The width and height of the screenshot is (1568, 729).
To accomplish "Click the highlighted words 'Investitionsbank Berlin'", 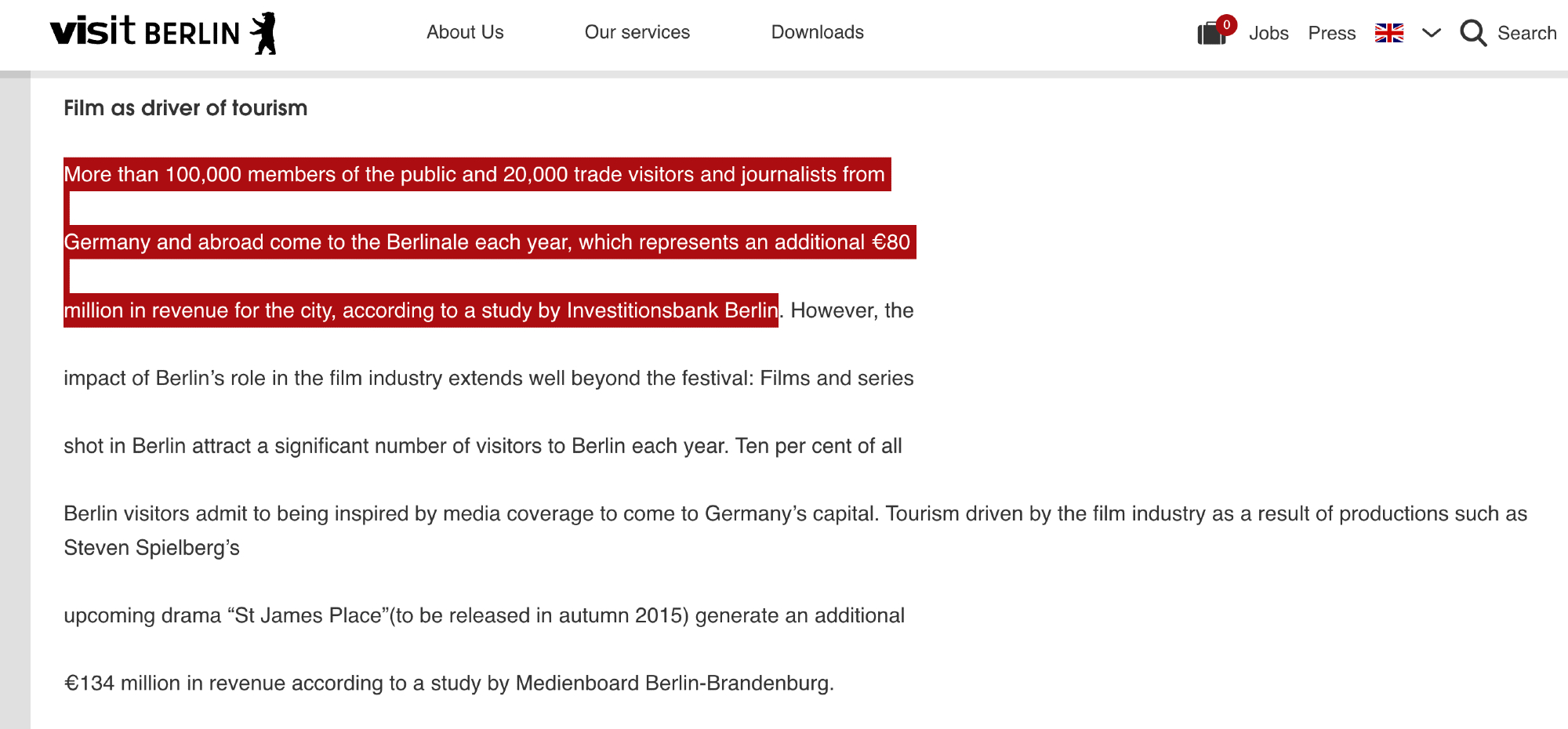I will point(672,310).
